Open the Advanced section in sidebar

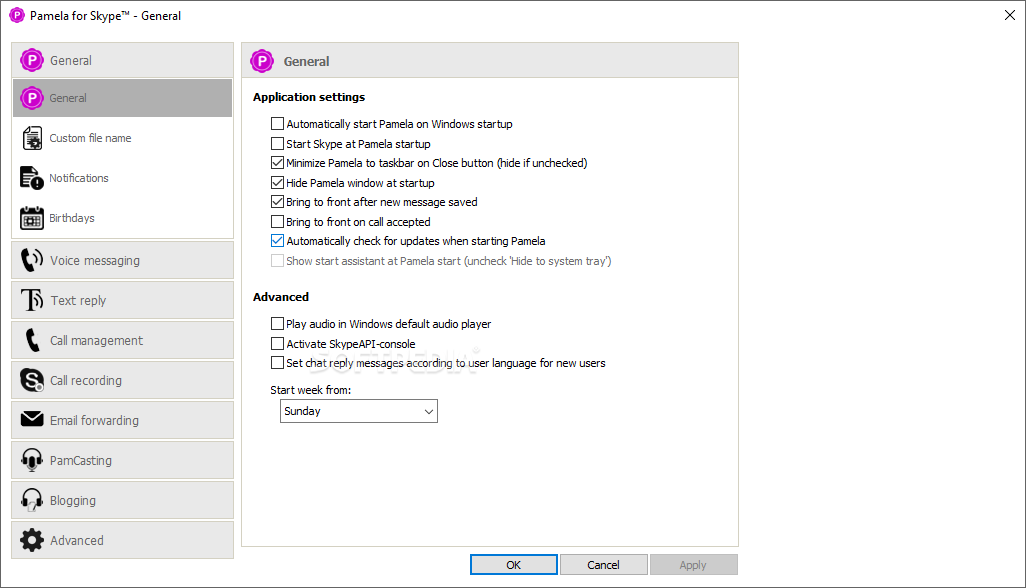click(x=122, y=540)
